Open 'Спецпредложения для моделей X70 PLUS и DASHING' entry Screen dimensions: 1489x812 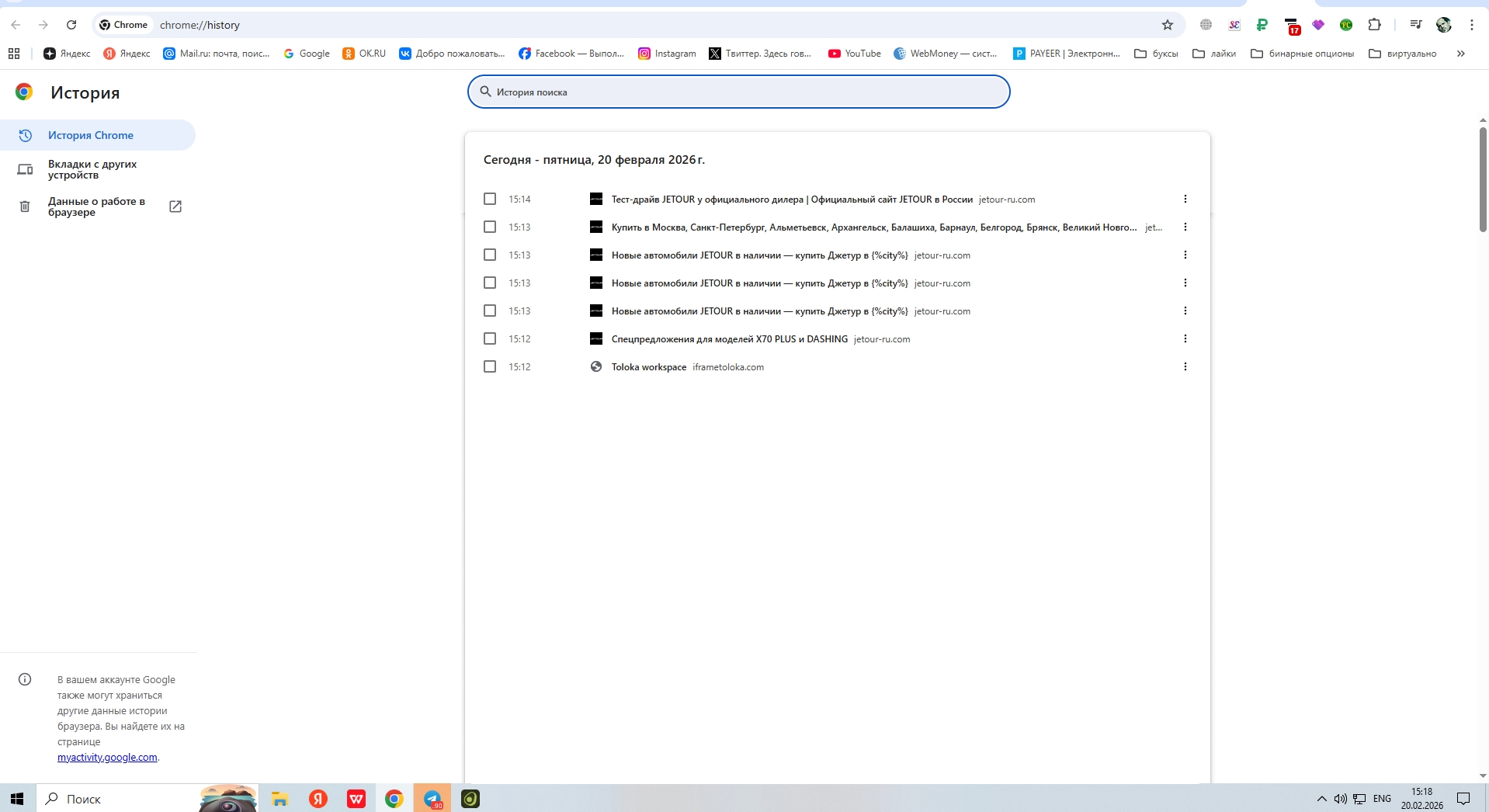(x=730, y=339)
